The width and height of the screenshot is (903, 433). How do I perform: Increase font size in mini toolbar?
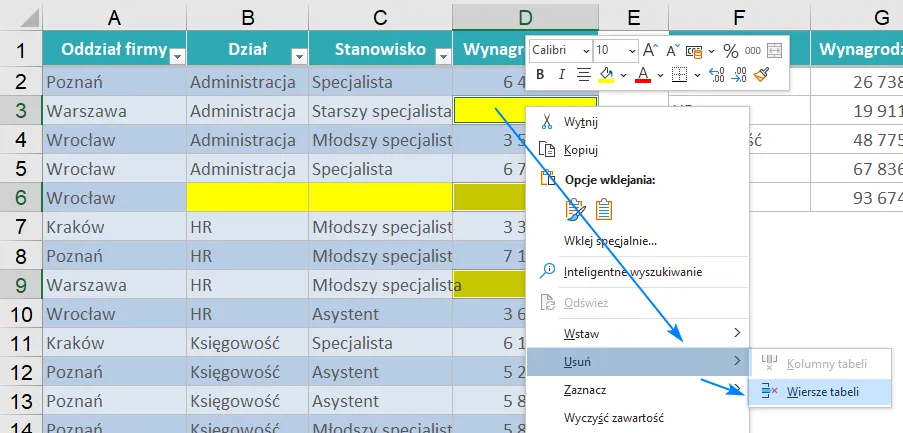[650, 50]
